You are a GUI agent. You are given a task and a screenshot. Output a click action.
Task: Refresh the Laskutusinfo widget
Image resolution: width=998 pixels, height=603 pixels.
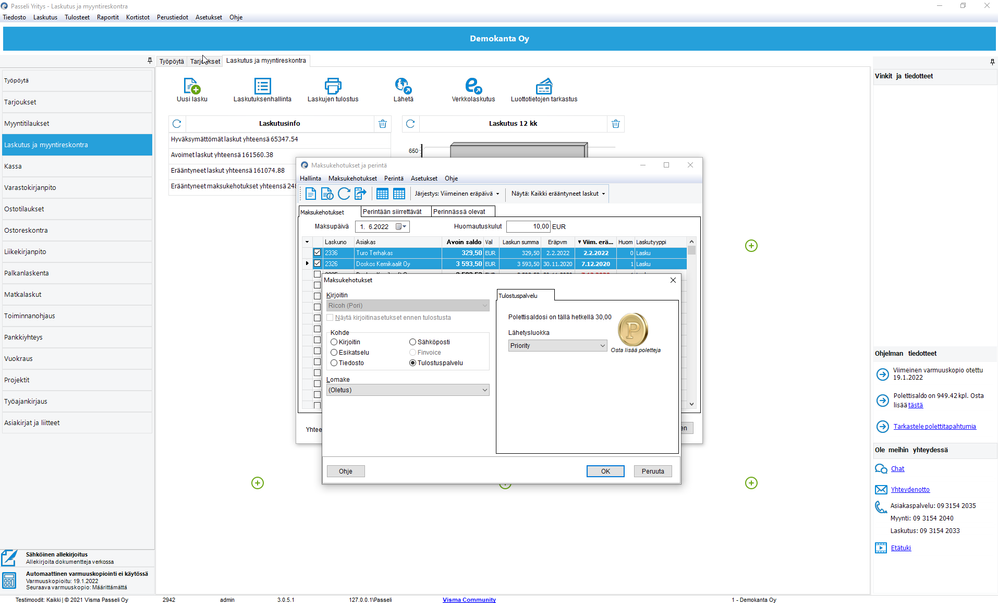[x=177, y=124]
